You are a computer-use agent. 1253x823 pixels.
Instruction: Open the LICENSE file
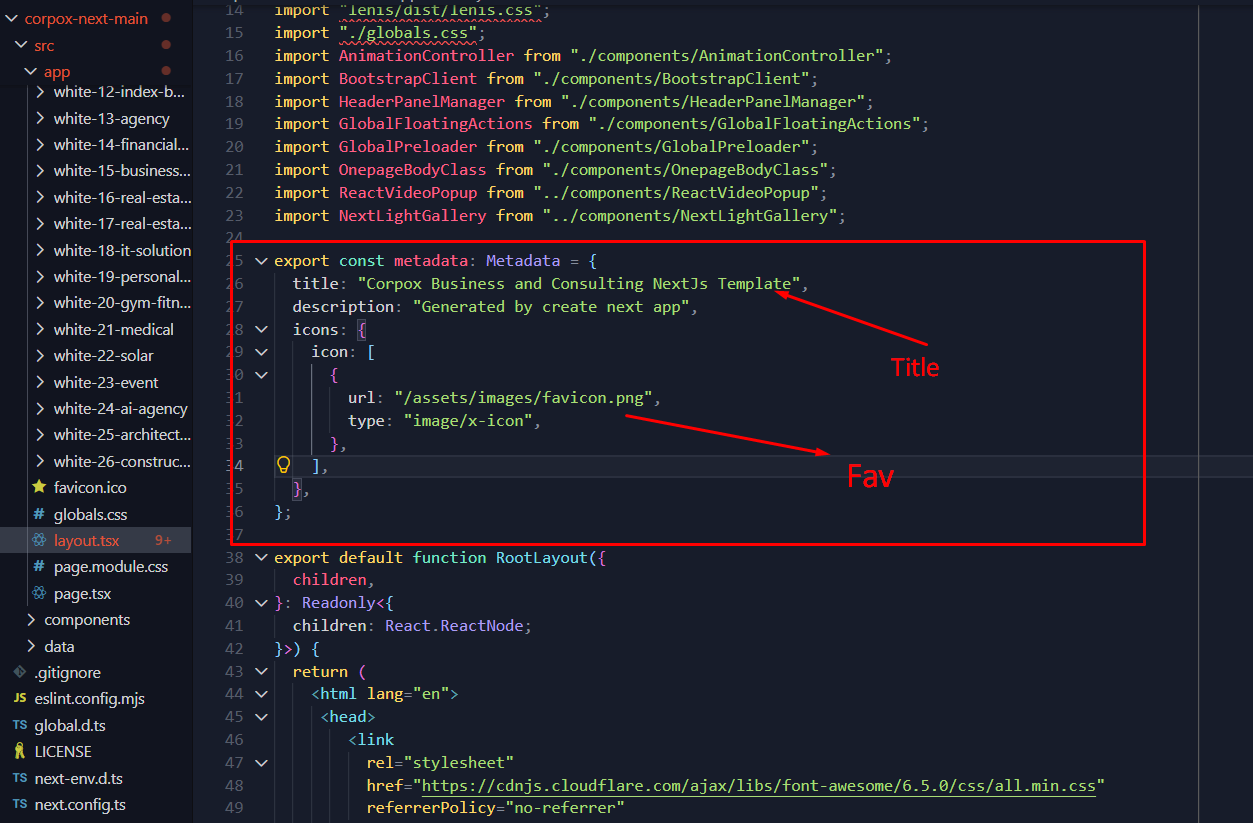click(63, 752)
